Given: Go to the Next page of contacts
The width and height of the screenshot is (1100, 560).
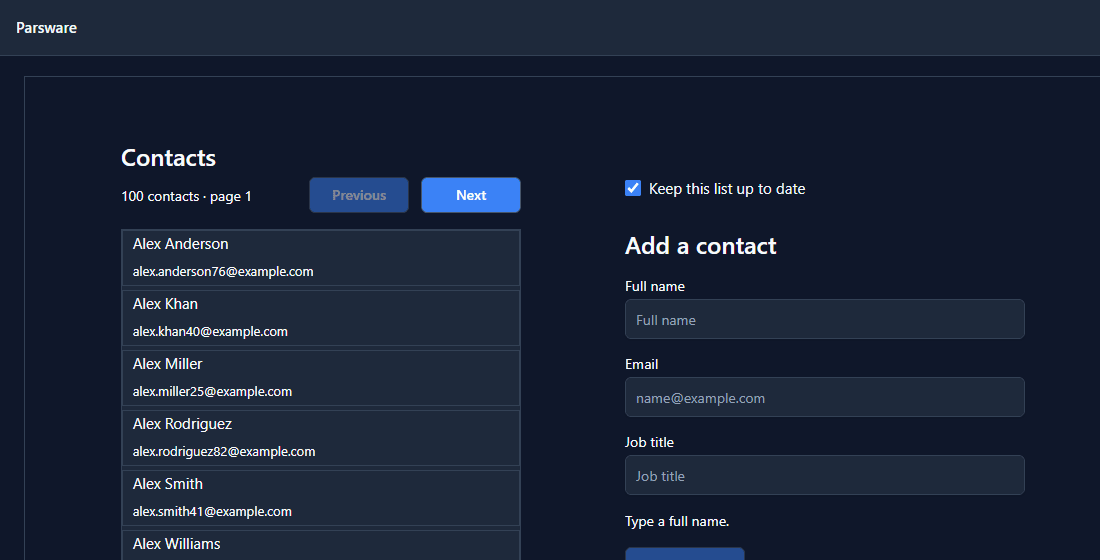Looking at the screenshot, I should pyautogui.click(x=471, y=195).
